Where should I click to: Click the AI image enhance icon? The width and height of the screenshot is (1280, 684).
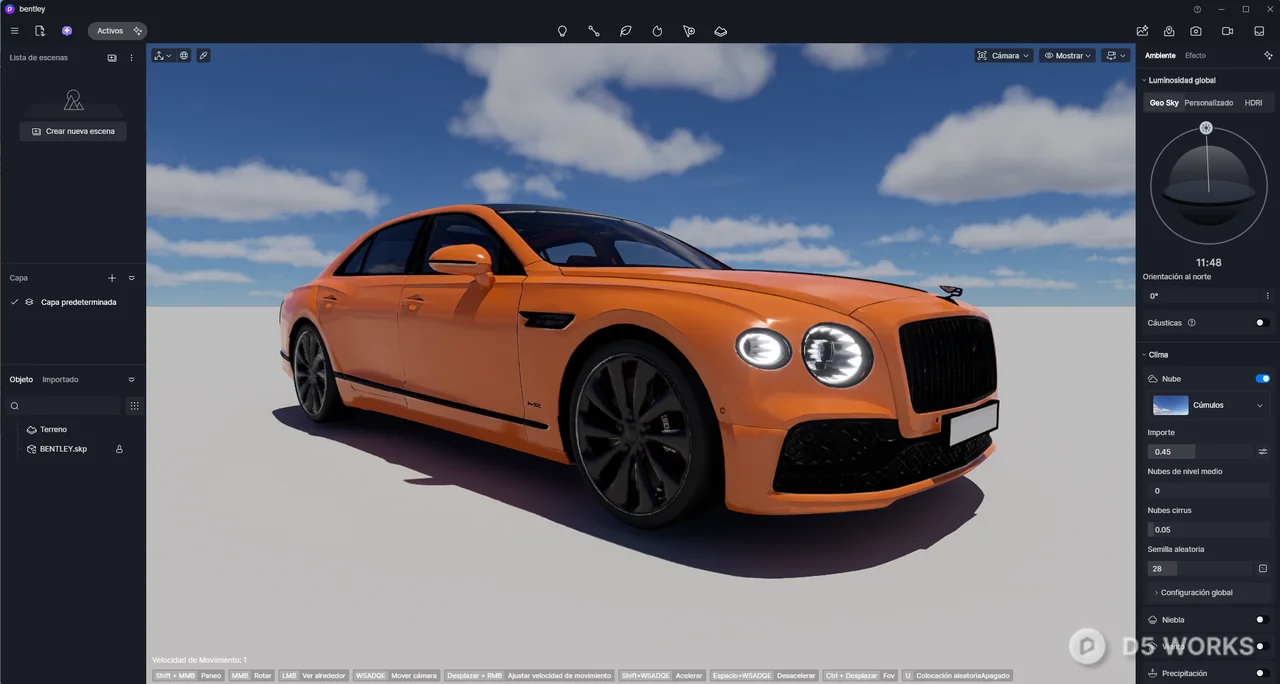pyautogui.click(x=1143, y=31)
